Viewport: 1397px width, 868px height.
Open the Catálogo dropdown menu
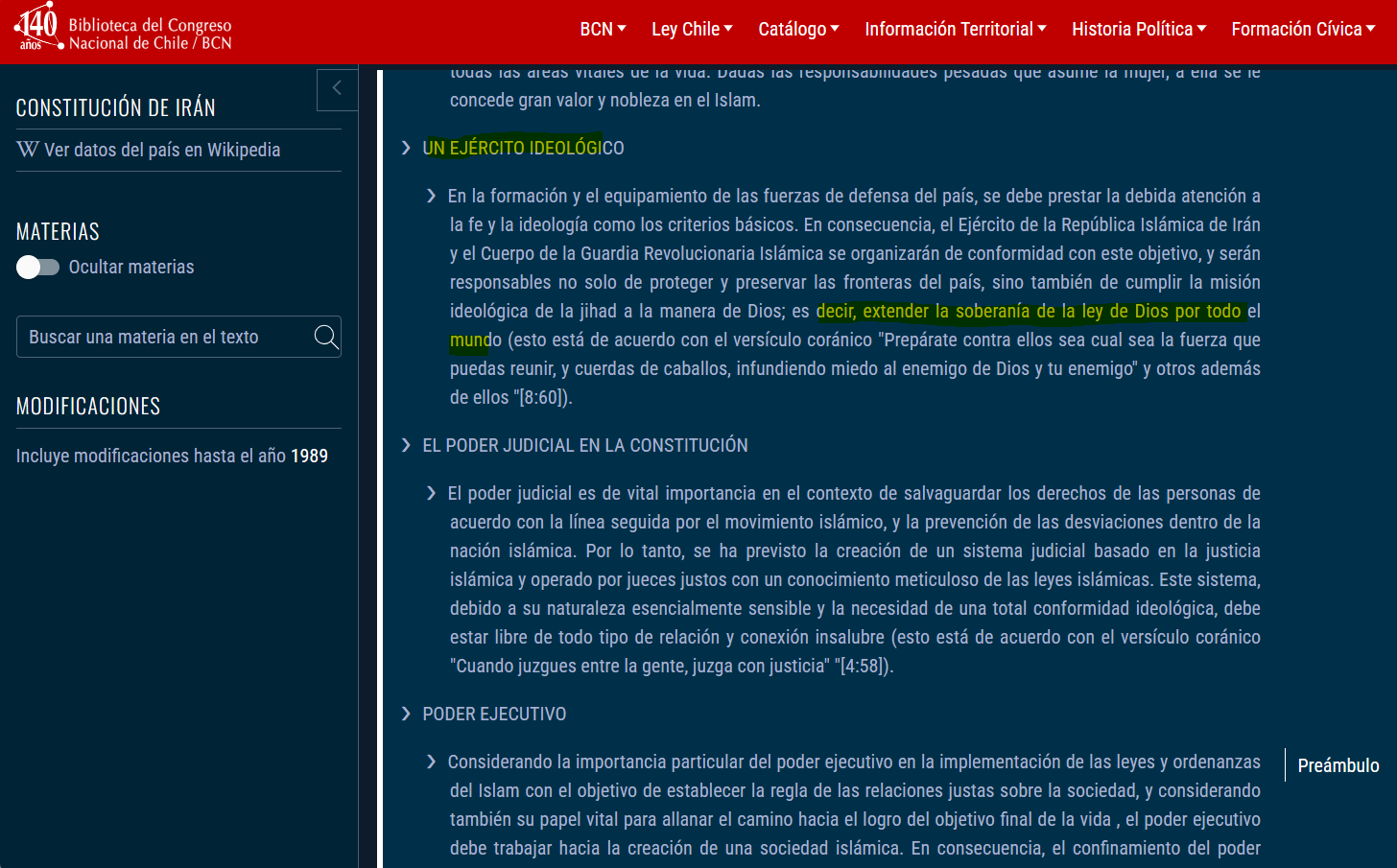click(x=798, y=29)
